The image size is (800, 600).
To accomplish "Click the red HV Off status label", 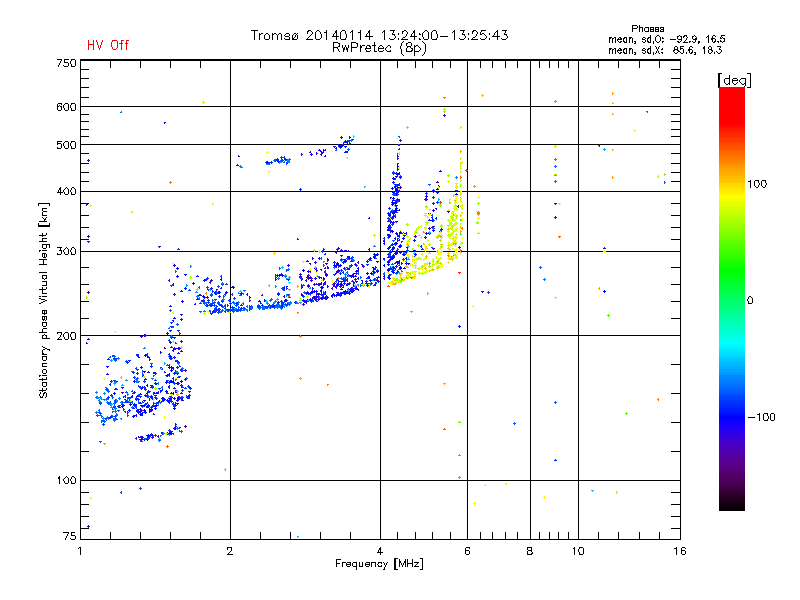I will (107, 45).
